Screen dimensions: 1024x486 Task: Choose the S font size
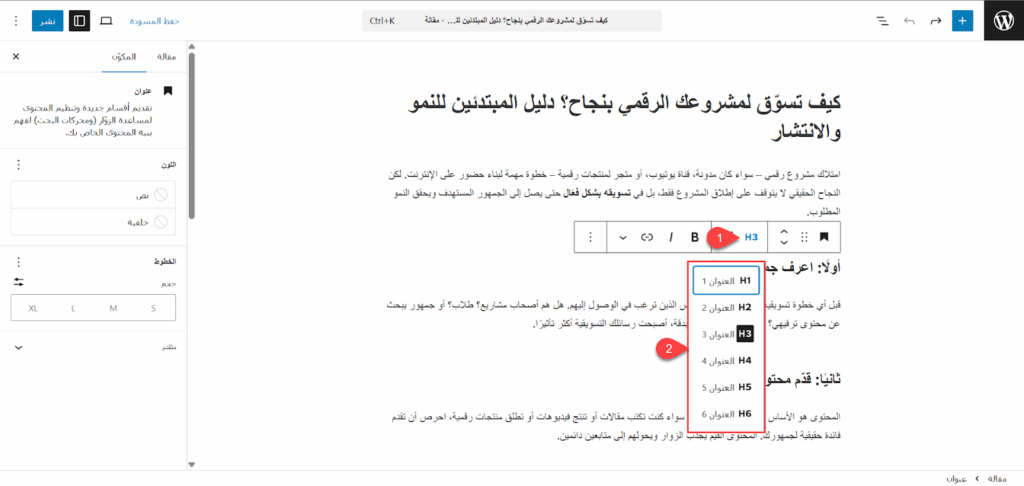pyautogui.click(x=153, y=308)
